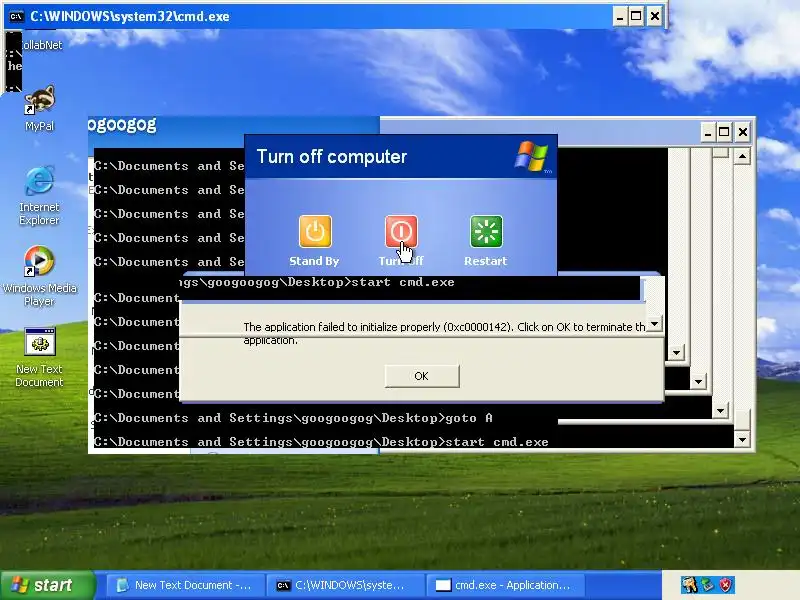Viewport: 800px width, 600px height.
Task: Close the C:\WINDOWS\system32\cmd.exe window
Action: pos(655,16)
